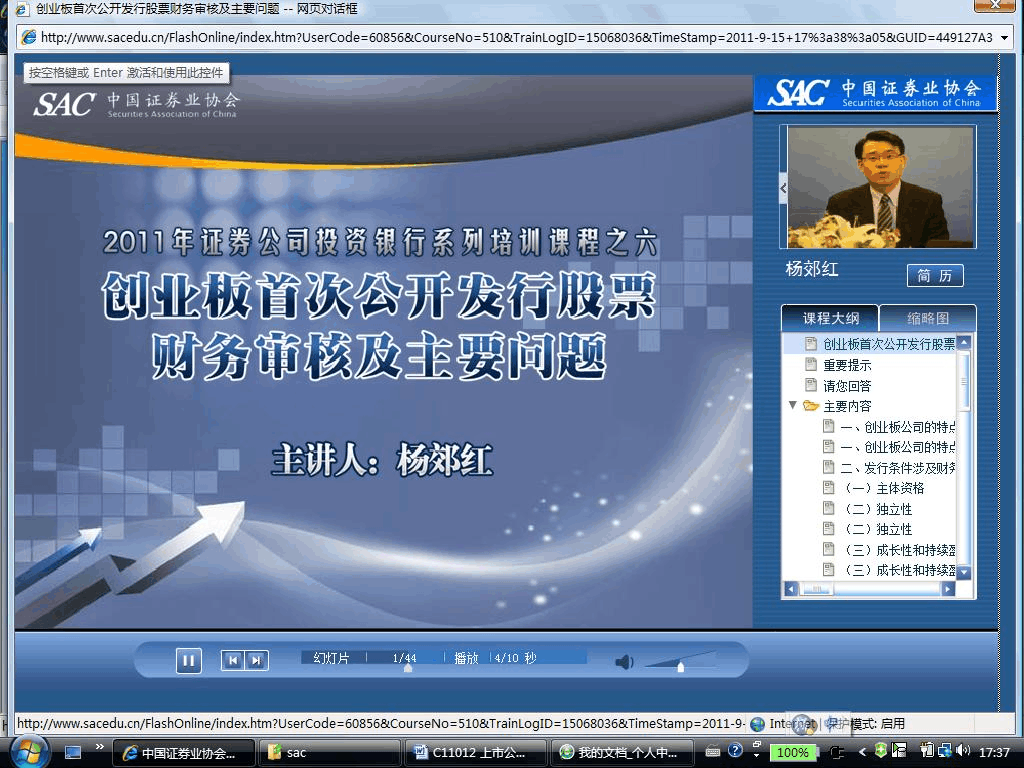Switch to the 缩略图 tab
This screenshot has width=1024, height=768.
coord(927,318)
